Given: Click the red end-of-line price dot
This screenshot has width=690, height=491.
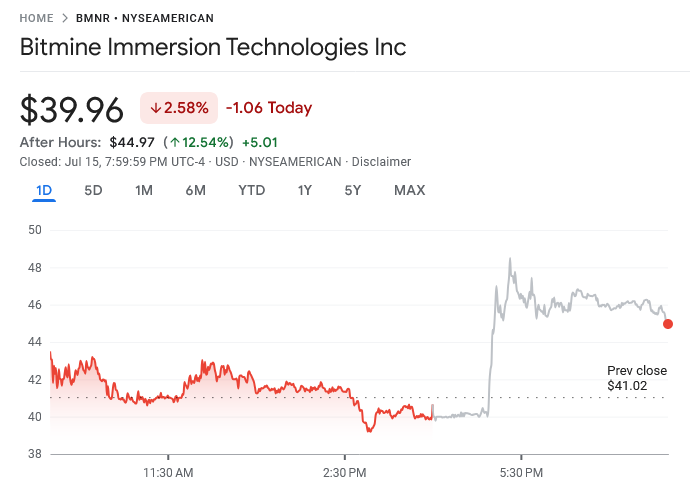Looking at the screenshot, I should click(x=668, y=324).
